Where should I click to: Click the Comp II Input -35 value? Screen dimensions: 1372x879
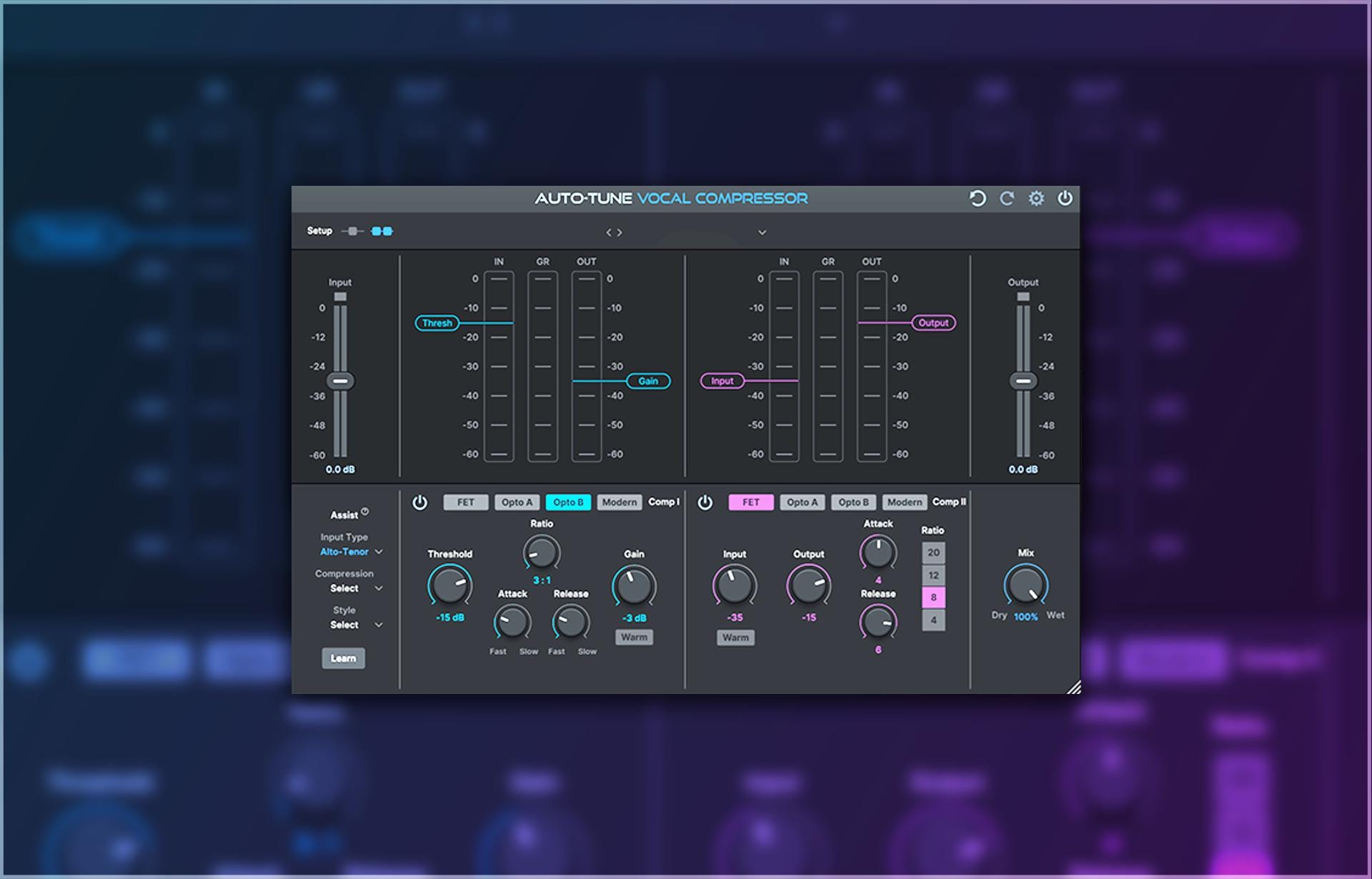pos(735,617)
